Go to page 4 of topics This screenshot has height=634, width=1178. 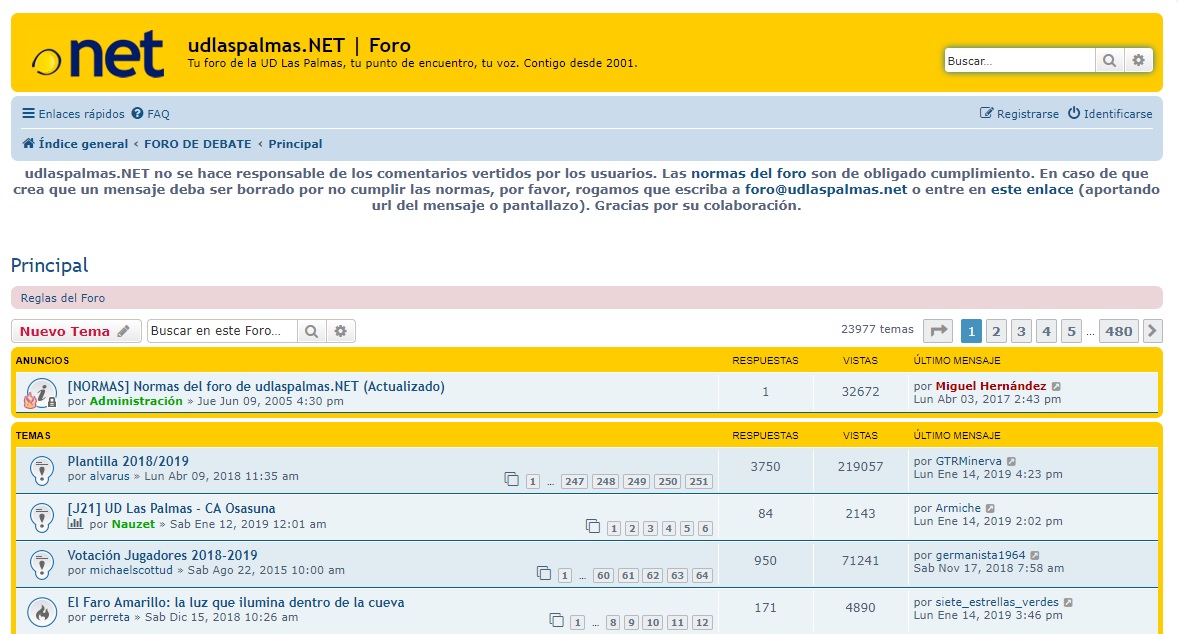1047,331
